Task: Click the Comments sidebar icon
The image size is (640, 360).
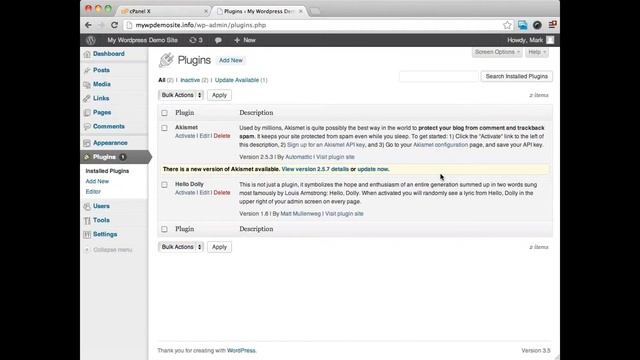Action: (x=87, y=127)
